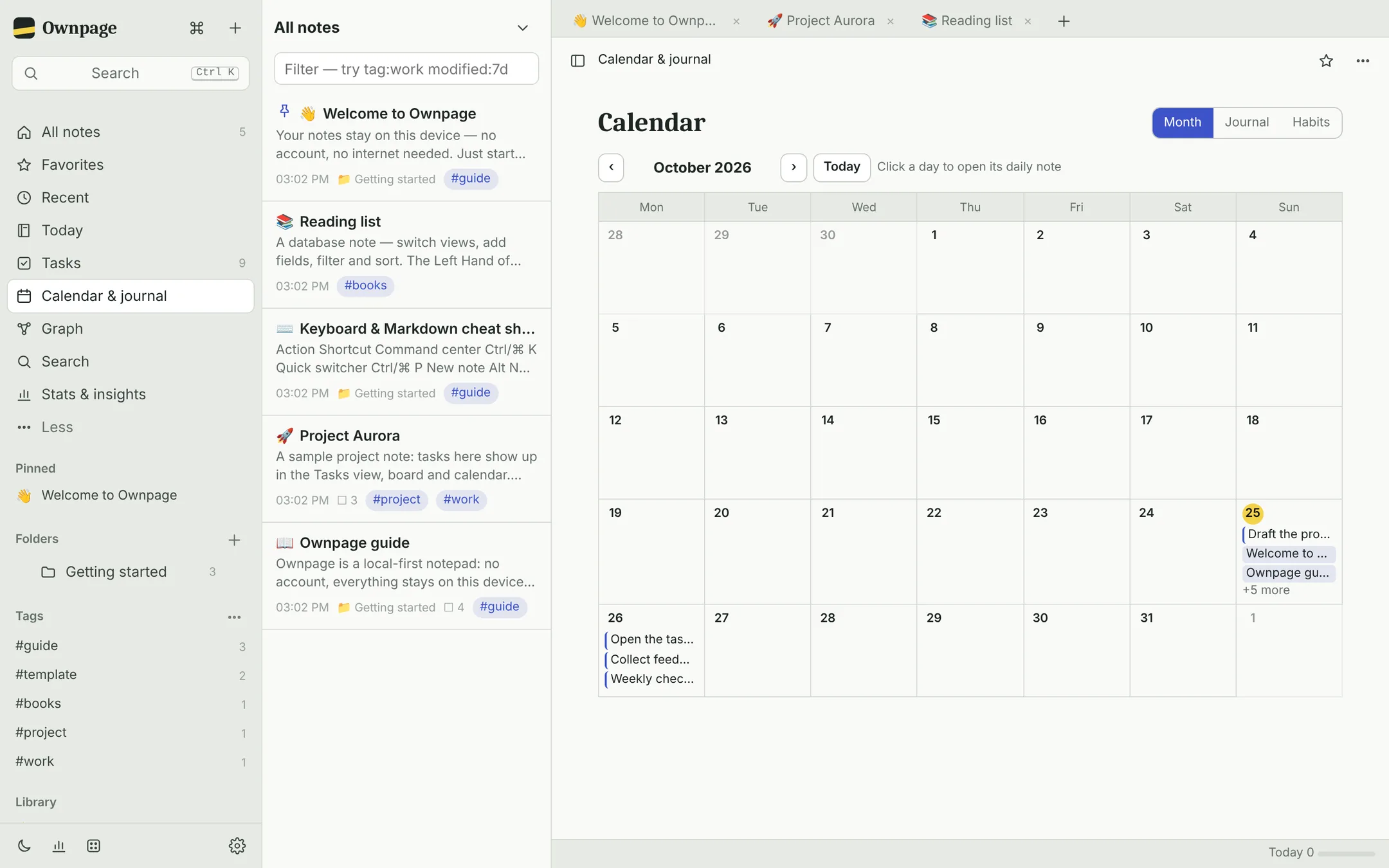Click the notes filter input field

[406, 69]
